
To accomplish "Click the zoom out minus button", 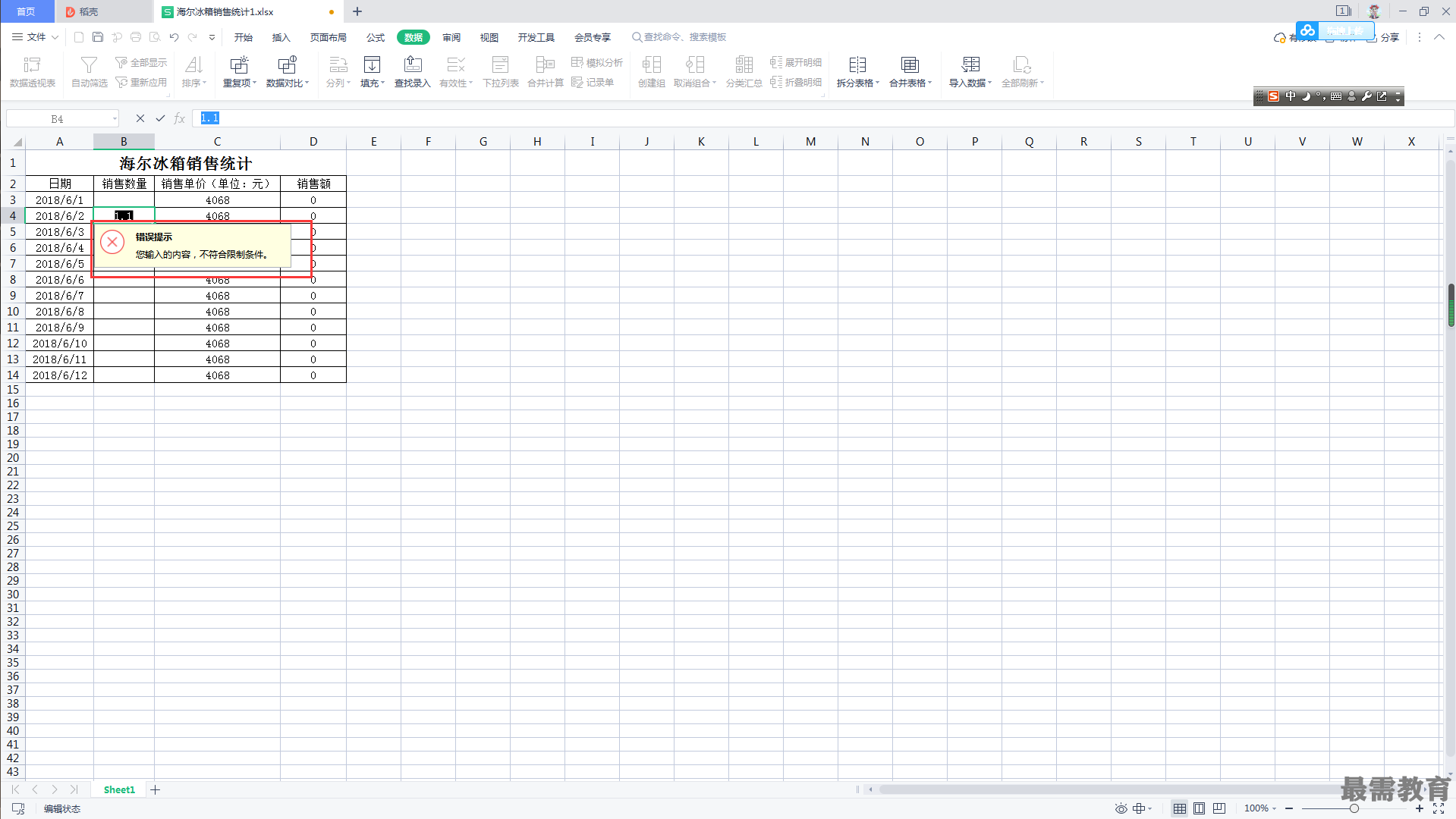I will (x=1289, y=808).
